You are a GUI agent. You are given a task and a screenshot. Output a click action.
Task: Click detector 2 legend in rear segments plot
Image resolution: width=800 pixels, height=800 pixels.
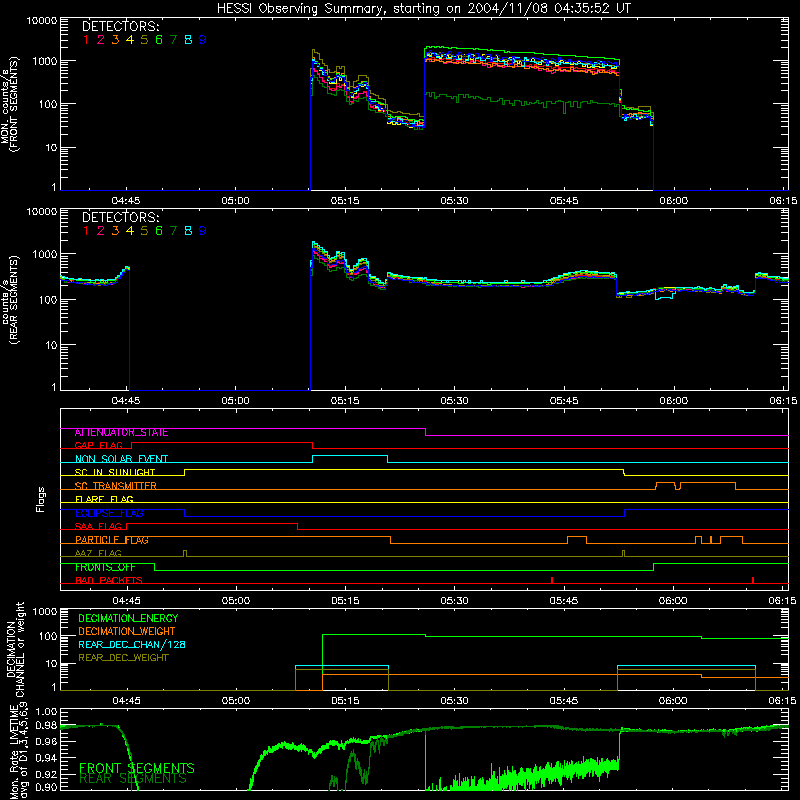101,231
